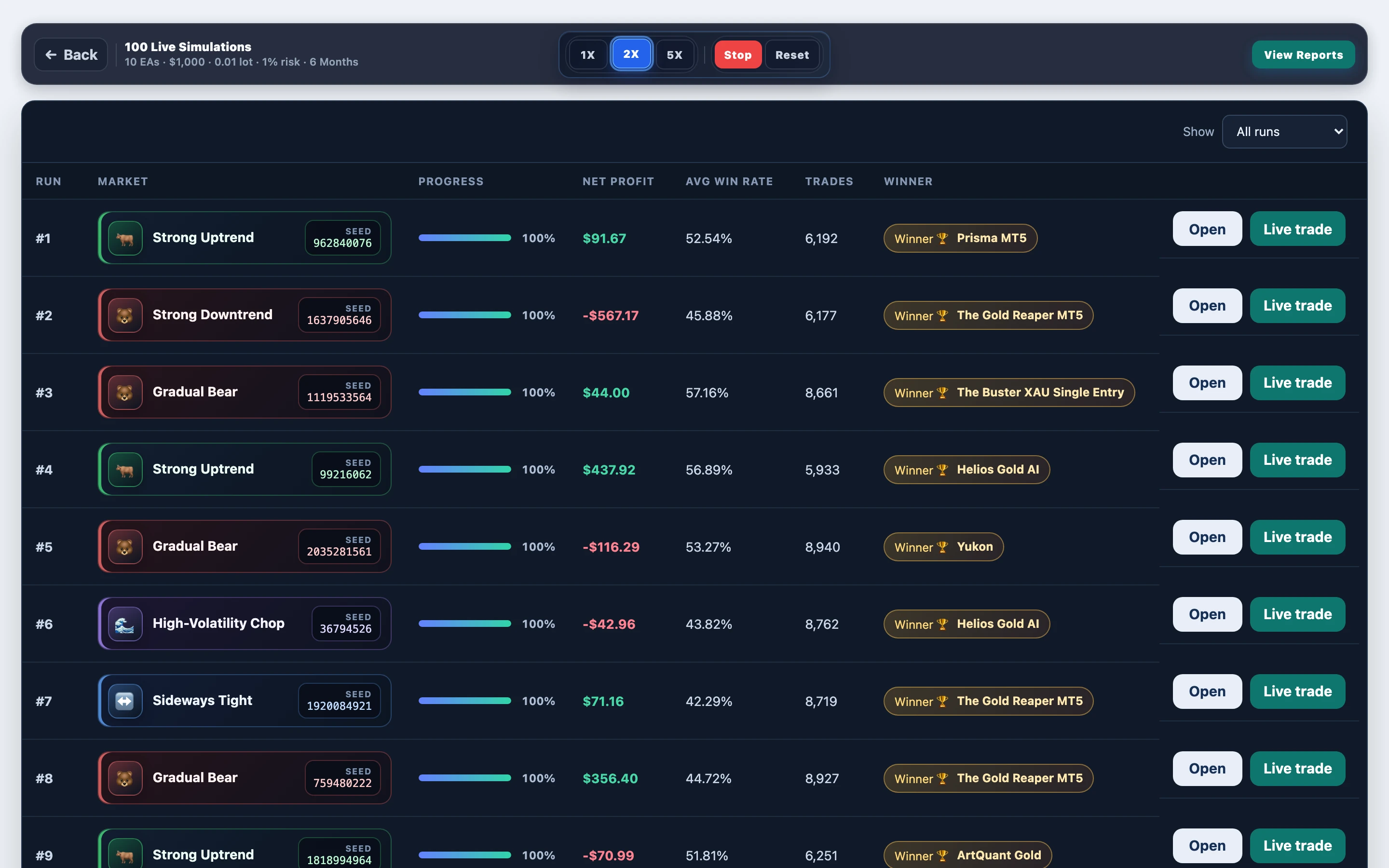
Task: Click progress bar of run #1
Action: click(464, 238)
